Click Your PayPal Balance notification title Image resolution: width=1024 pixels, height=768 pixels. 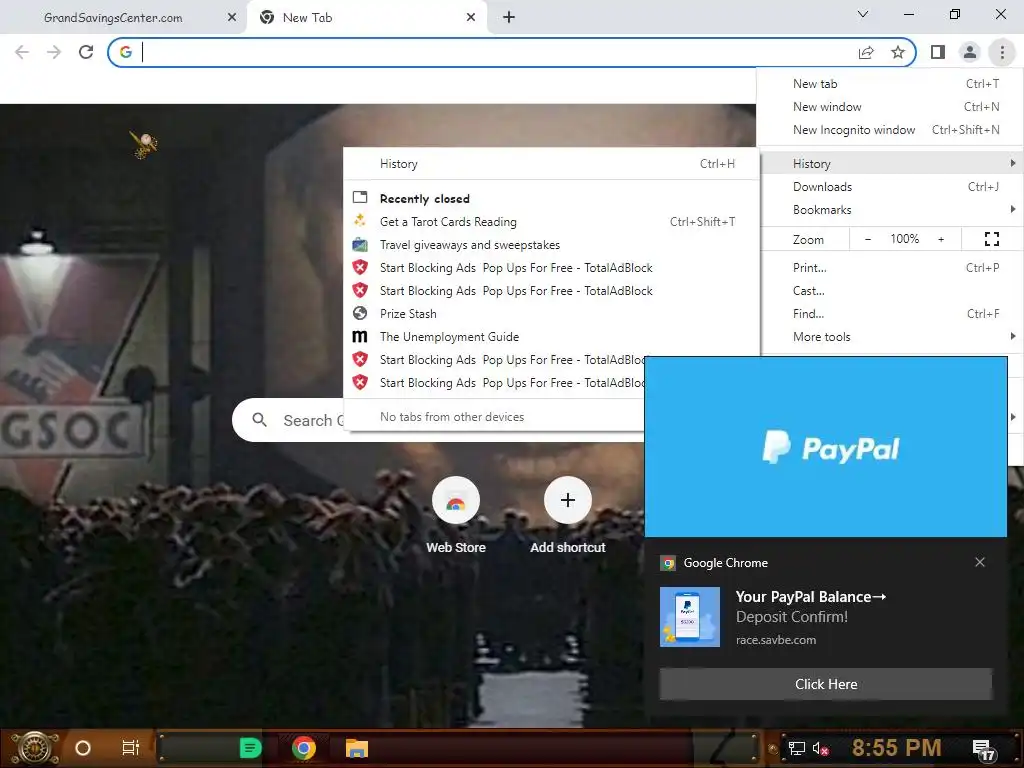tap(810, 597)
